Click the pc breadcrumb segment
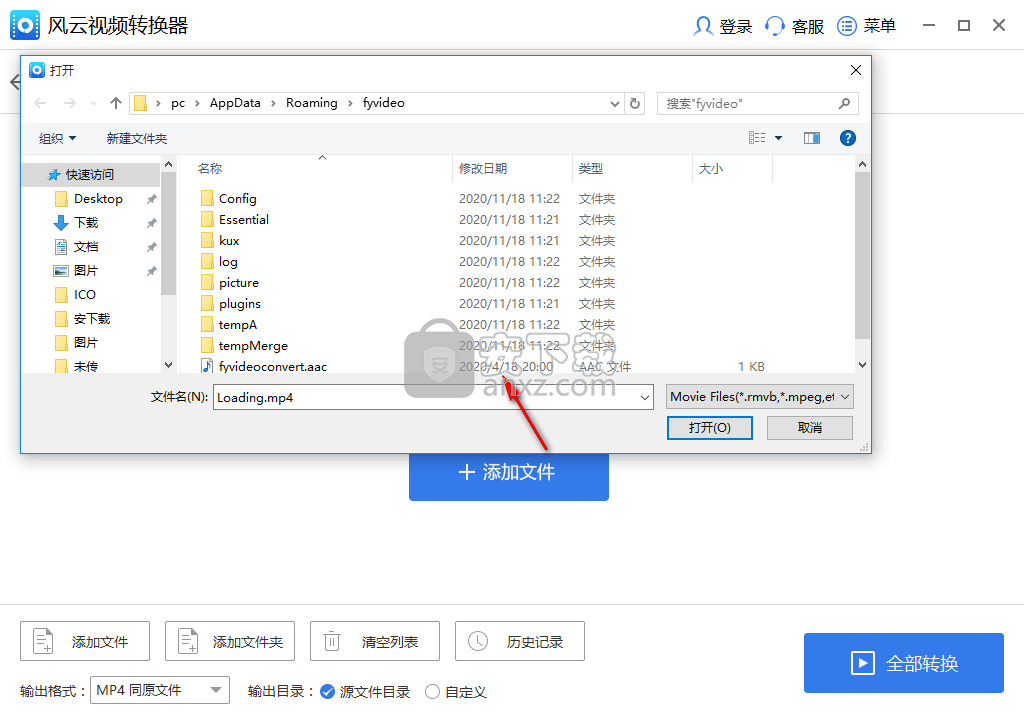 [x=178, y=103]
